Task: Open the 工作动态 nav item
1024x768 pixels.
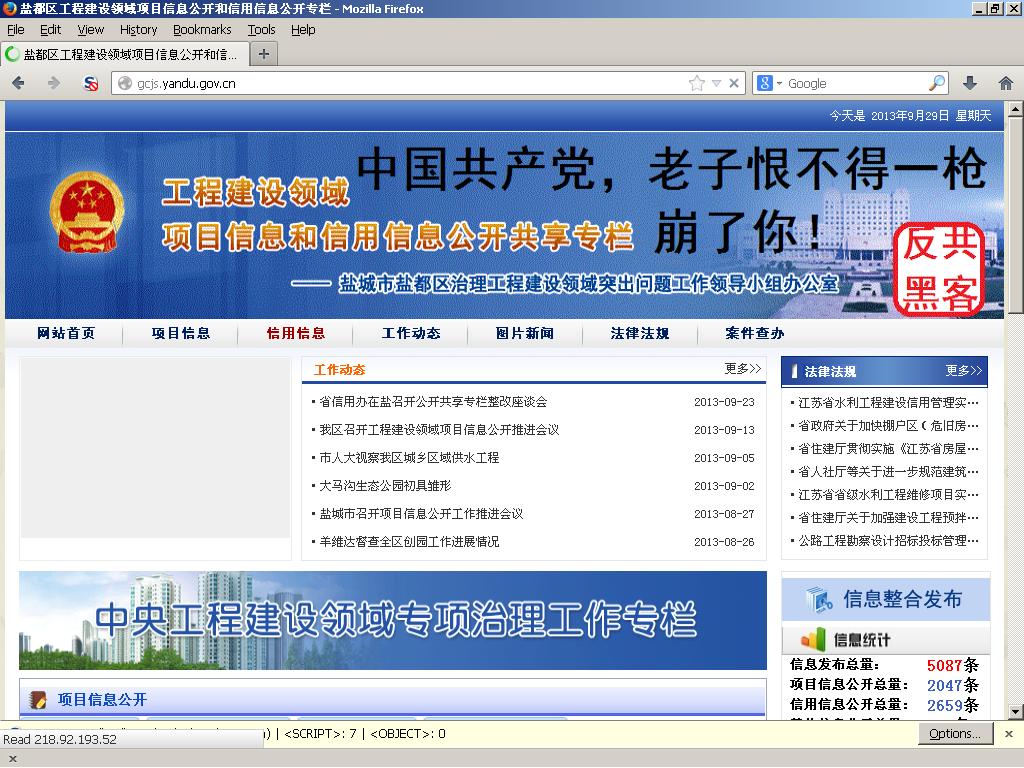Action: [x=411, y=333]
